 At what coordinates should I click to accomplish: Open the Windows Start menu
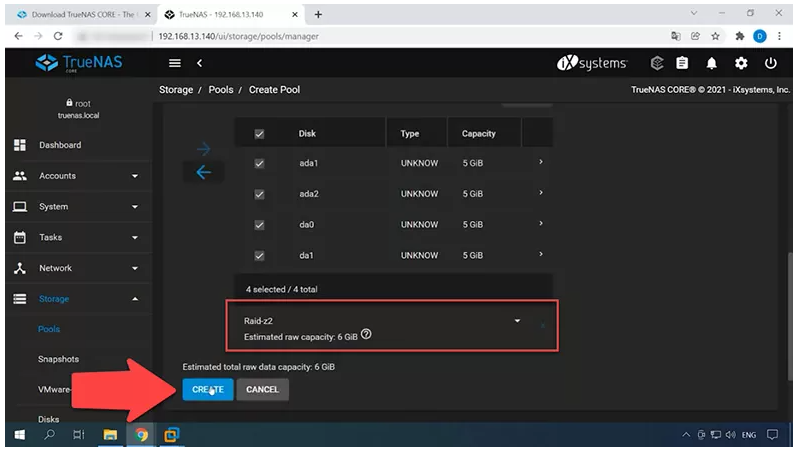19,435
